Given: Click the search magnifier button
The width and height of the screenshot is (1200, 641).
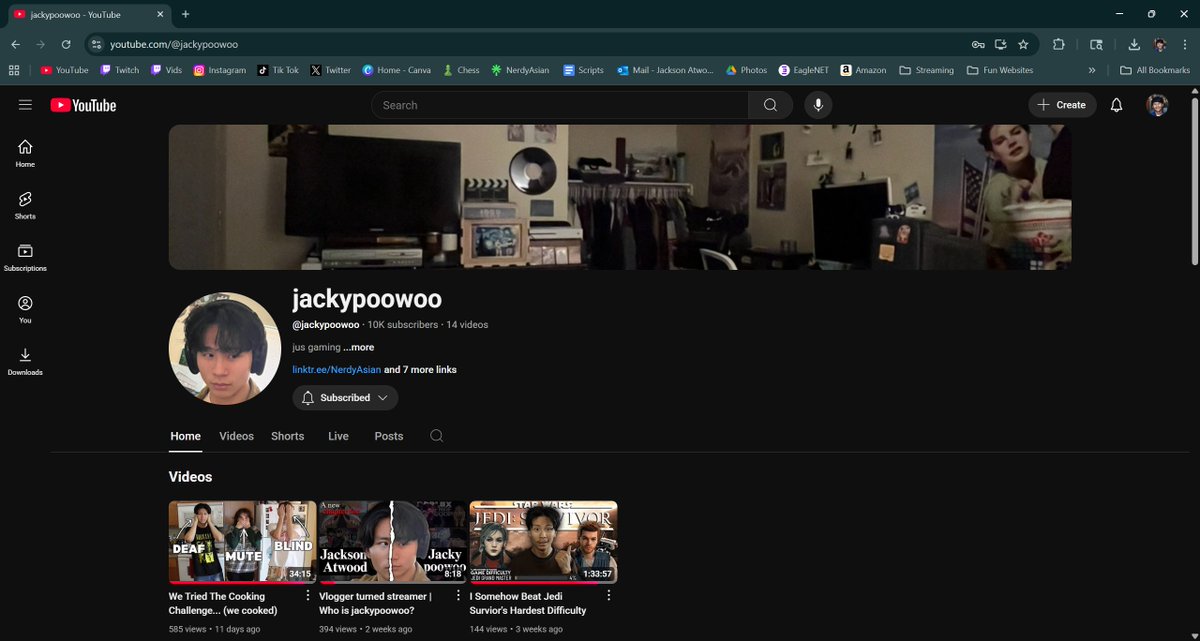Looking at the screenshot, I should [x=770, y=105].
